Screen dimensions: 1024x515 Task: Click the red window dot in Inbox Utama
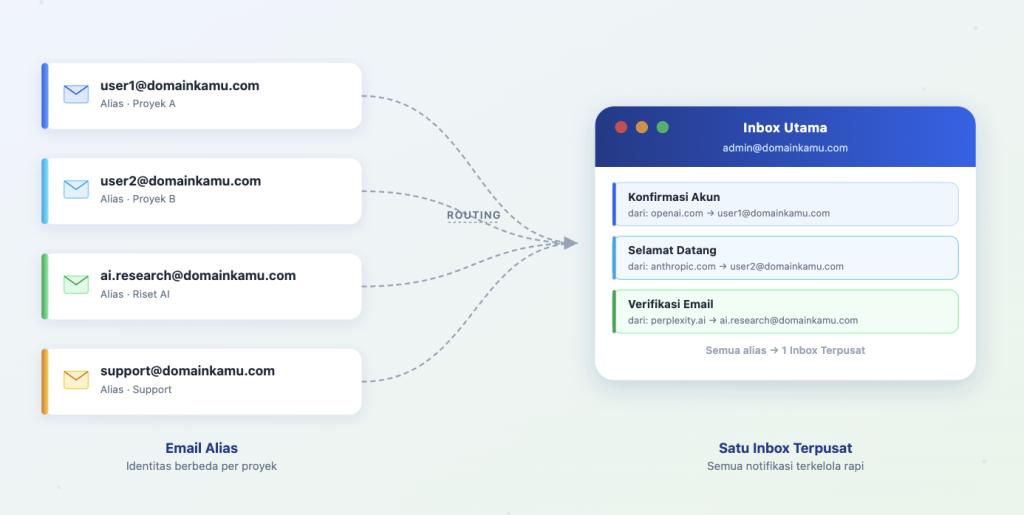(x=621, y=127)
